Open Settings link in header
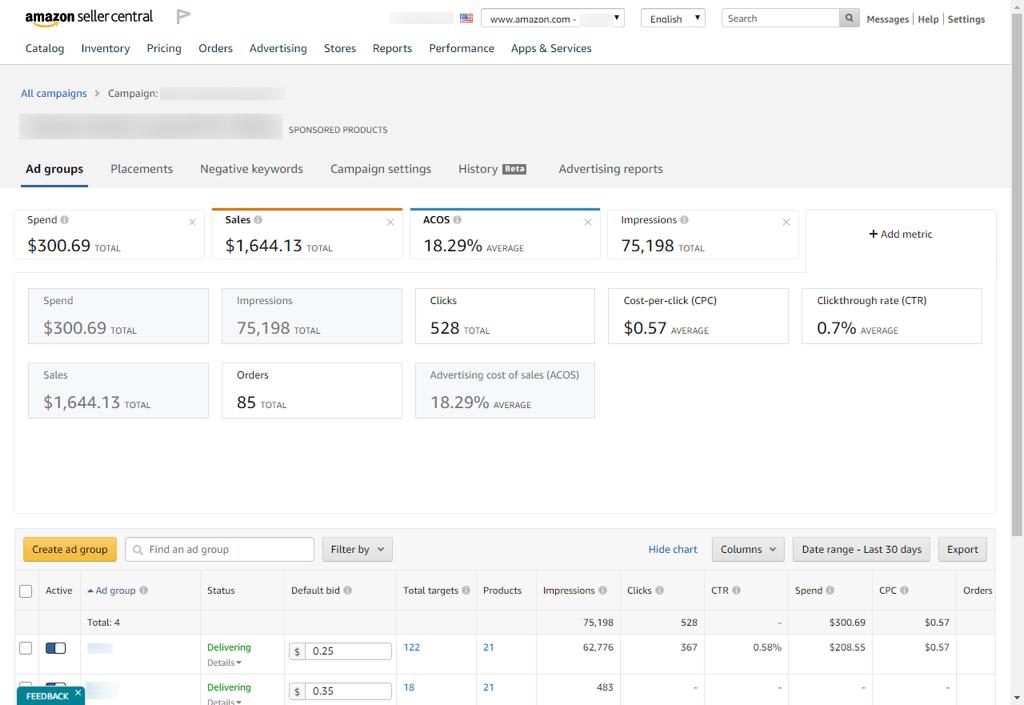The height and width of the screenshot is (705, 1024). (x=966, y=19)
